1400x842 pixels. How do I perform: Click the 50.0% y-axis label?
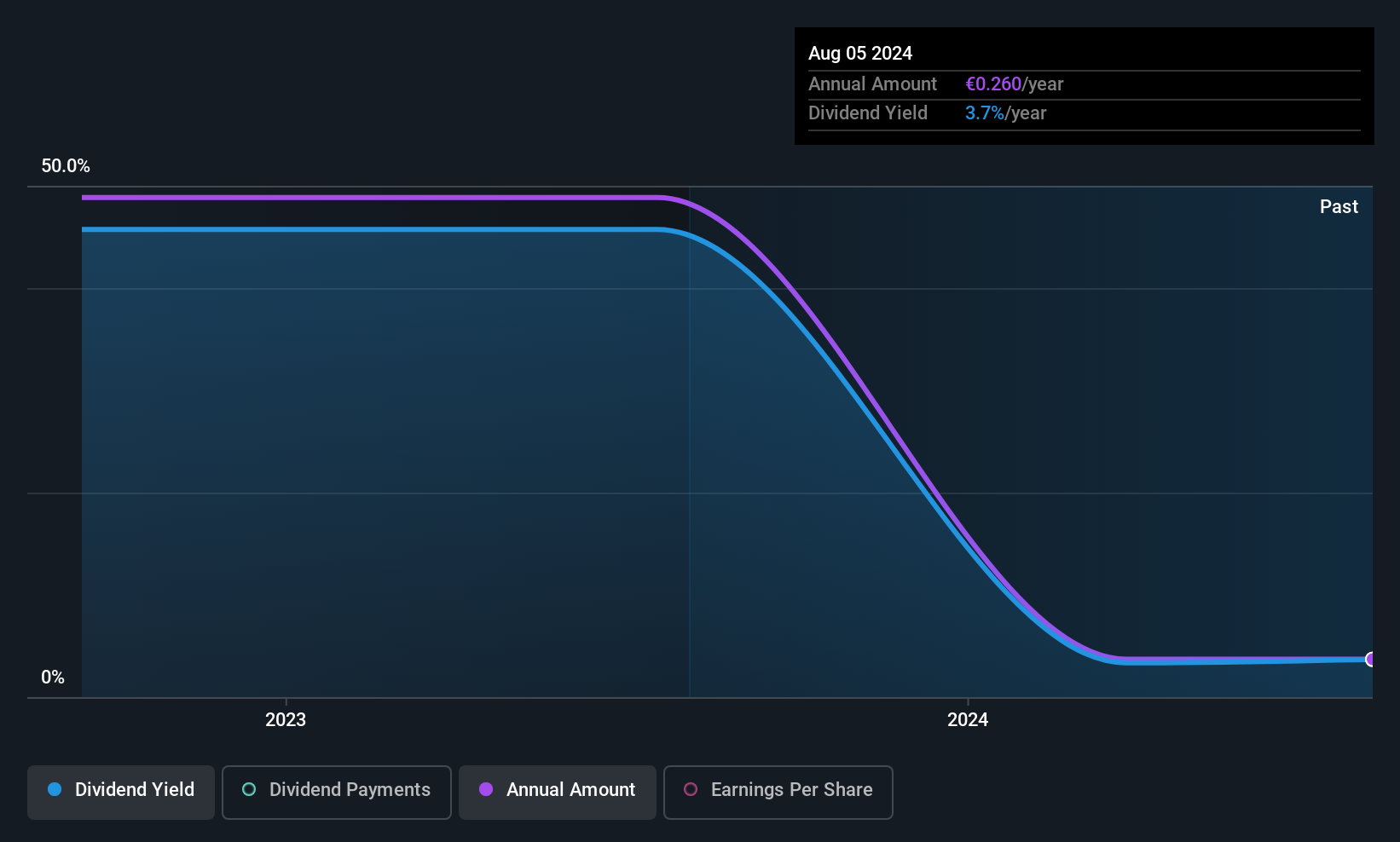coord(66,165)
